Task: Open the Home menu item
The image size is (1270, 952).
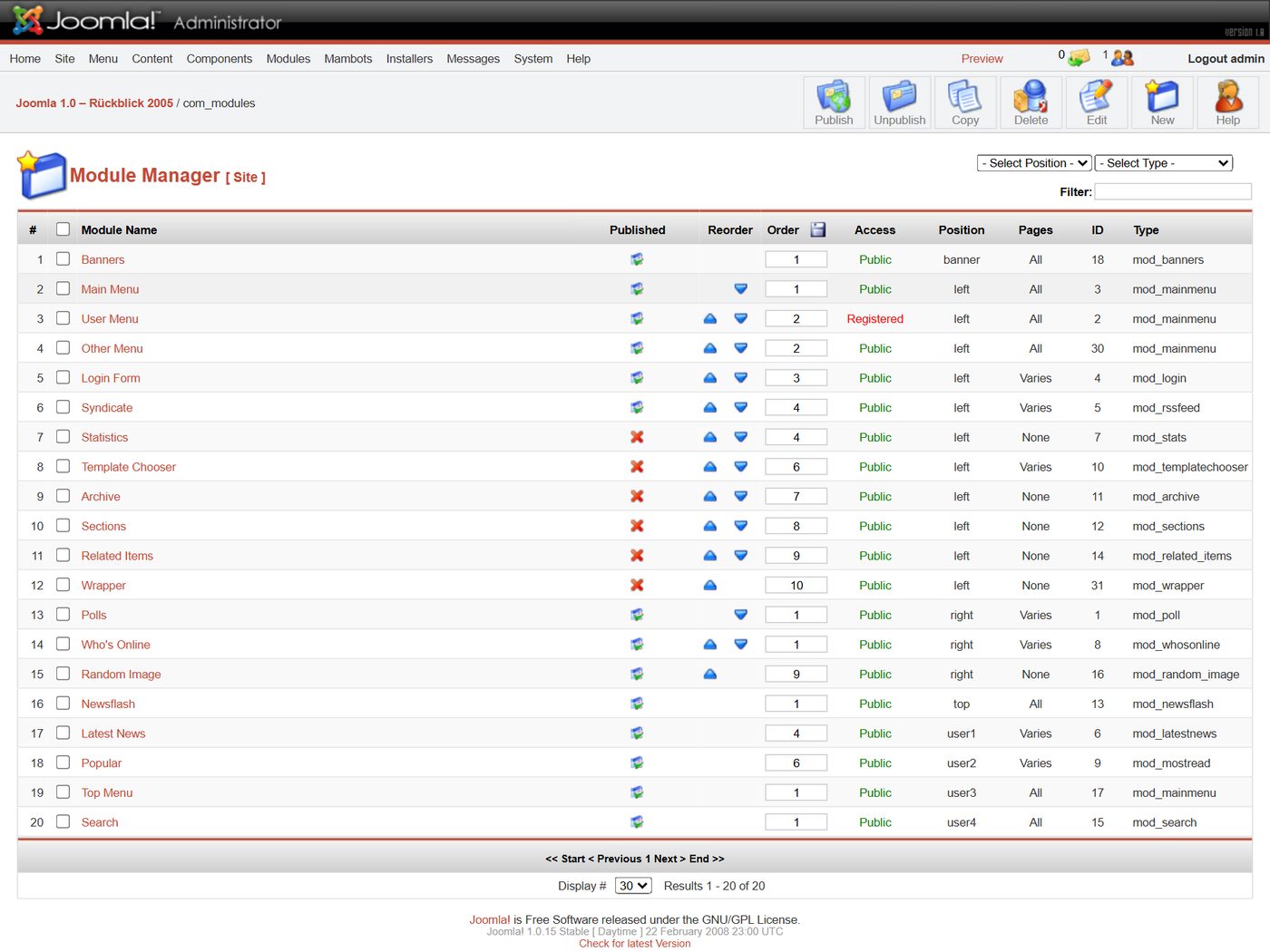Action: coord(25,59)
